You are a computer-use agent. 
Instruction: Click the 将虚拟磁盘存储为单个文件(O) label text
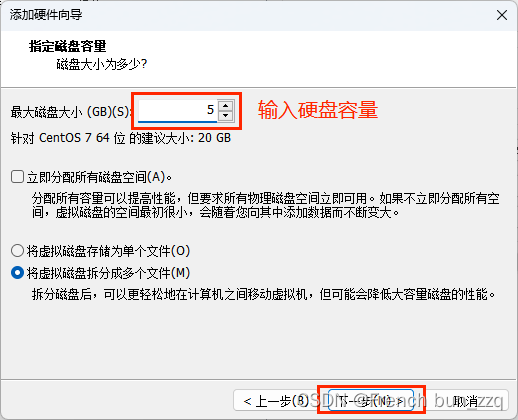coord(108,251)
